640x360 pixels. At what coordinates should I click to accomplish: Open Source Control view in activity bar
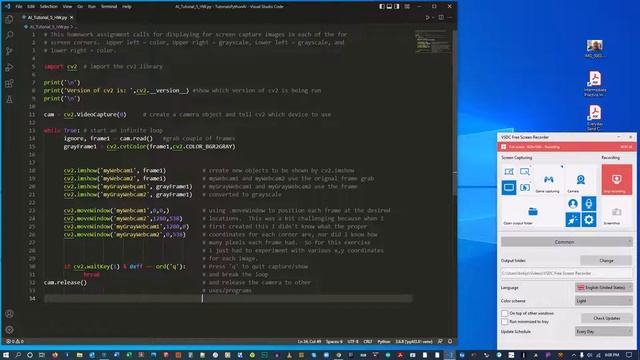(9, 51)
